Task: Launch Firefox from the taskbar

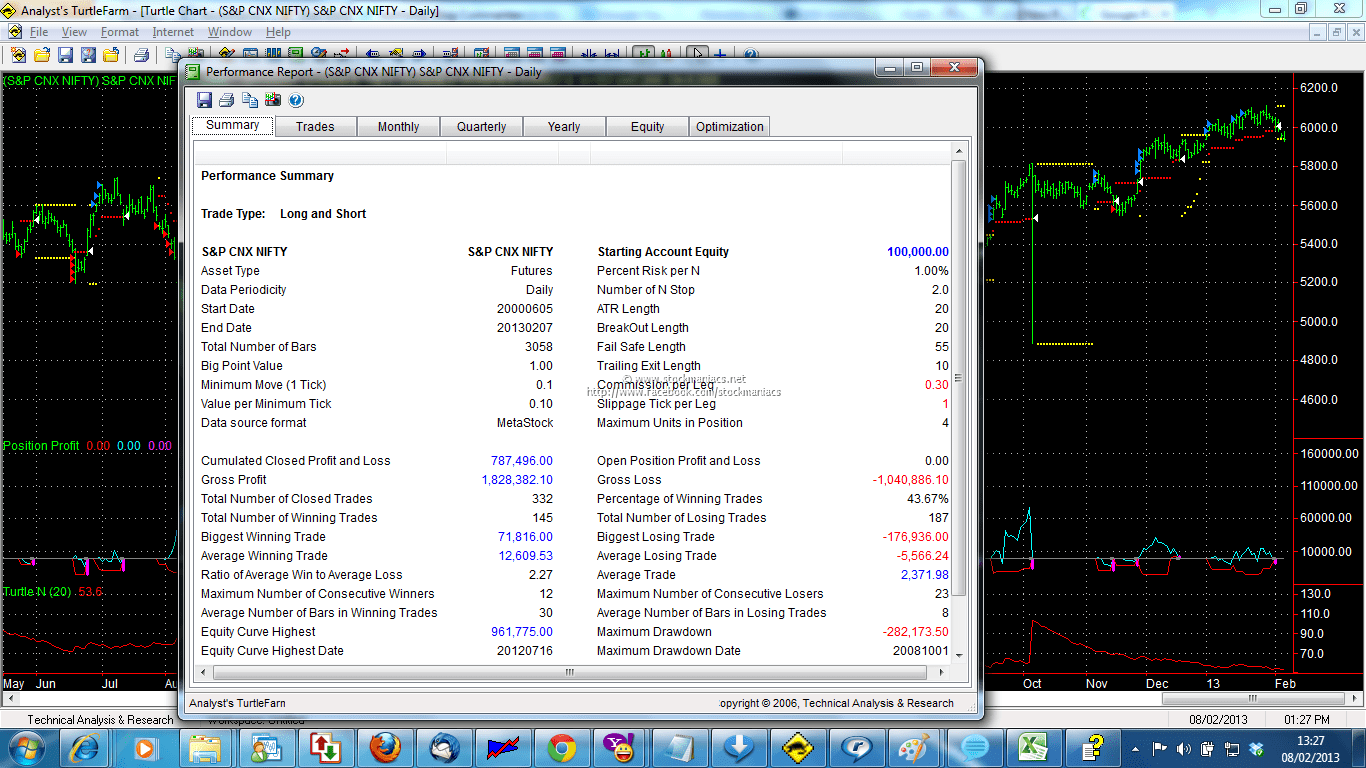Action: (383, 747)
